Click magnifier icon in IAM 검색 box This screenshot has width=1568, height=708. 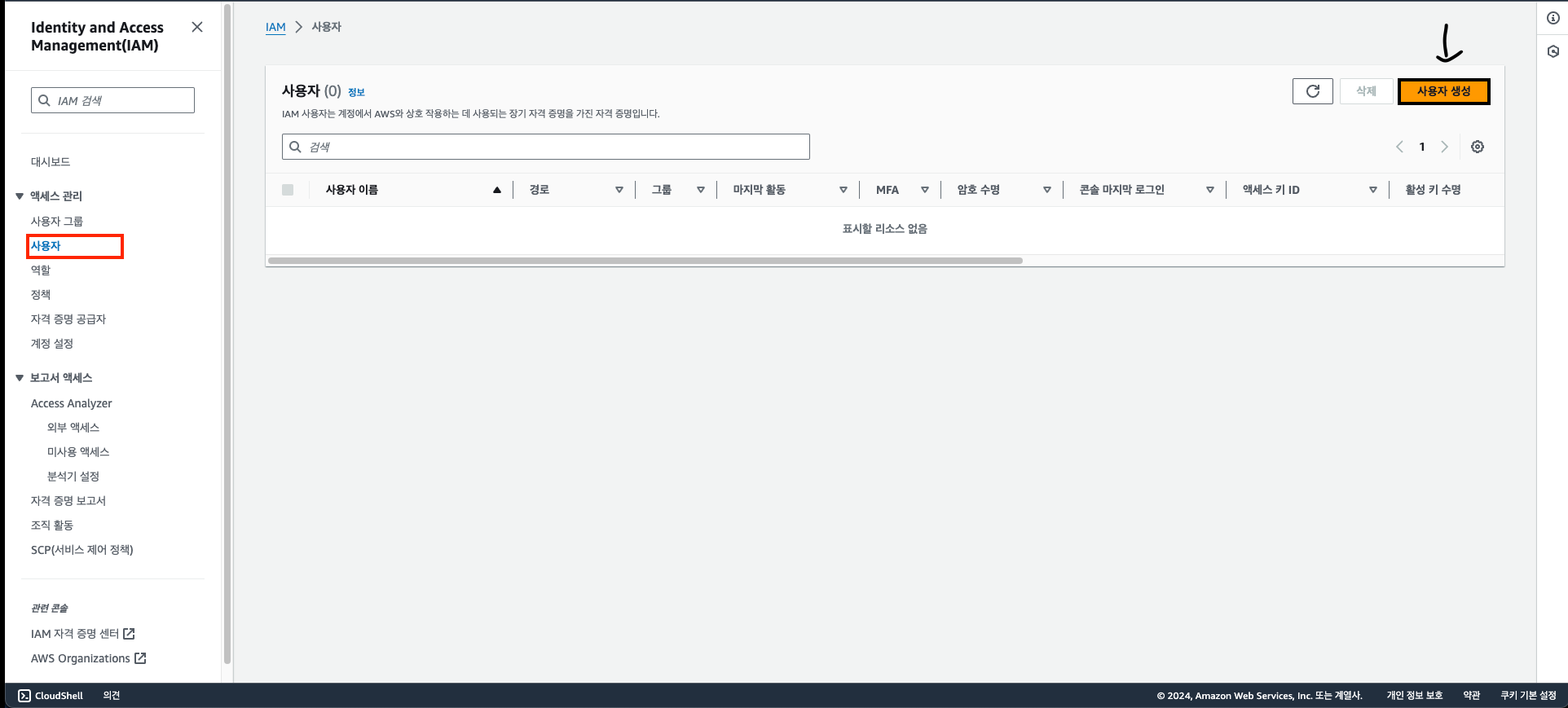point(44,100)
